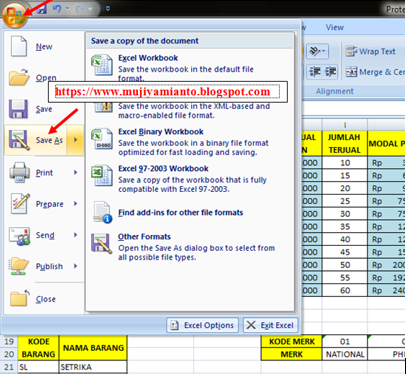The height and width of the screenshot is (382, 407).
Task: Click the Merge & Center button
Action: click(375, 72)
